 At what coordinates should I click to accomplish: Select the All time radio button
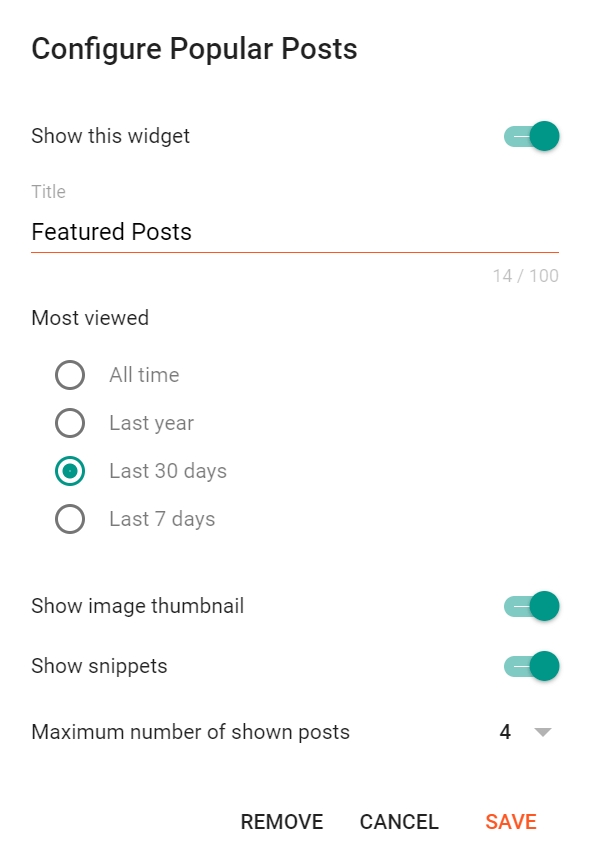(x=70, y=375)
